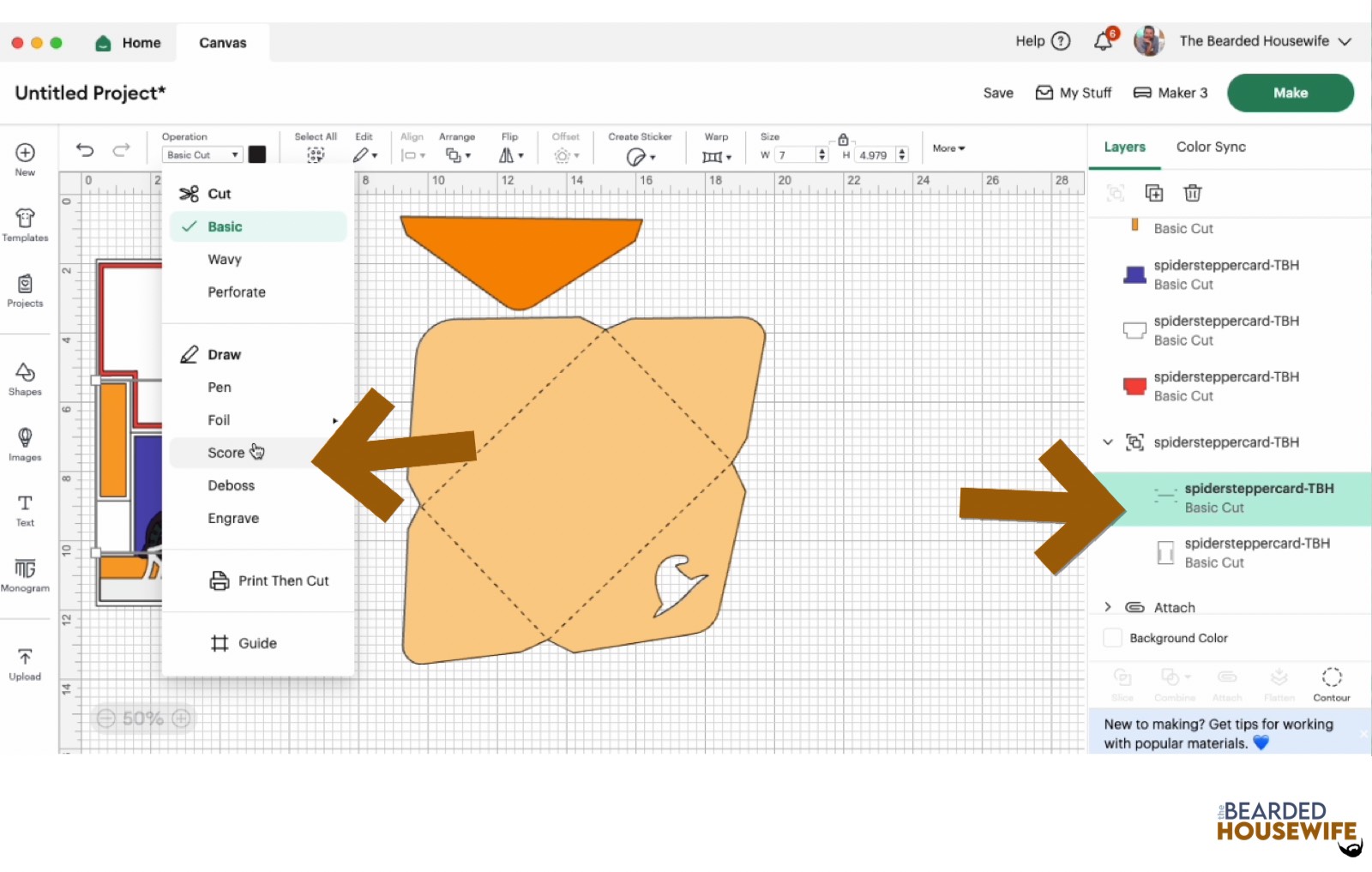The width and height of the screenshot is (1372, 872).
Task: Click the green Make button
Action: coord(1290,93)
